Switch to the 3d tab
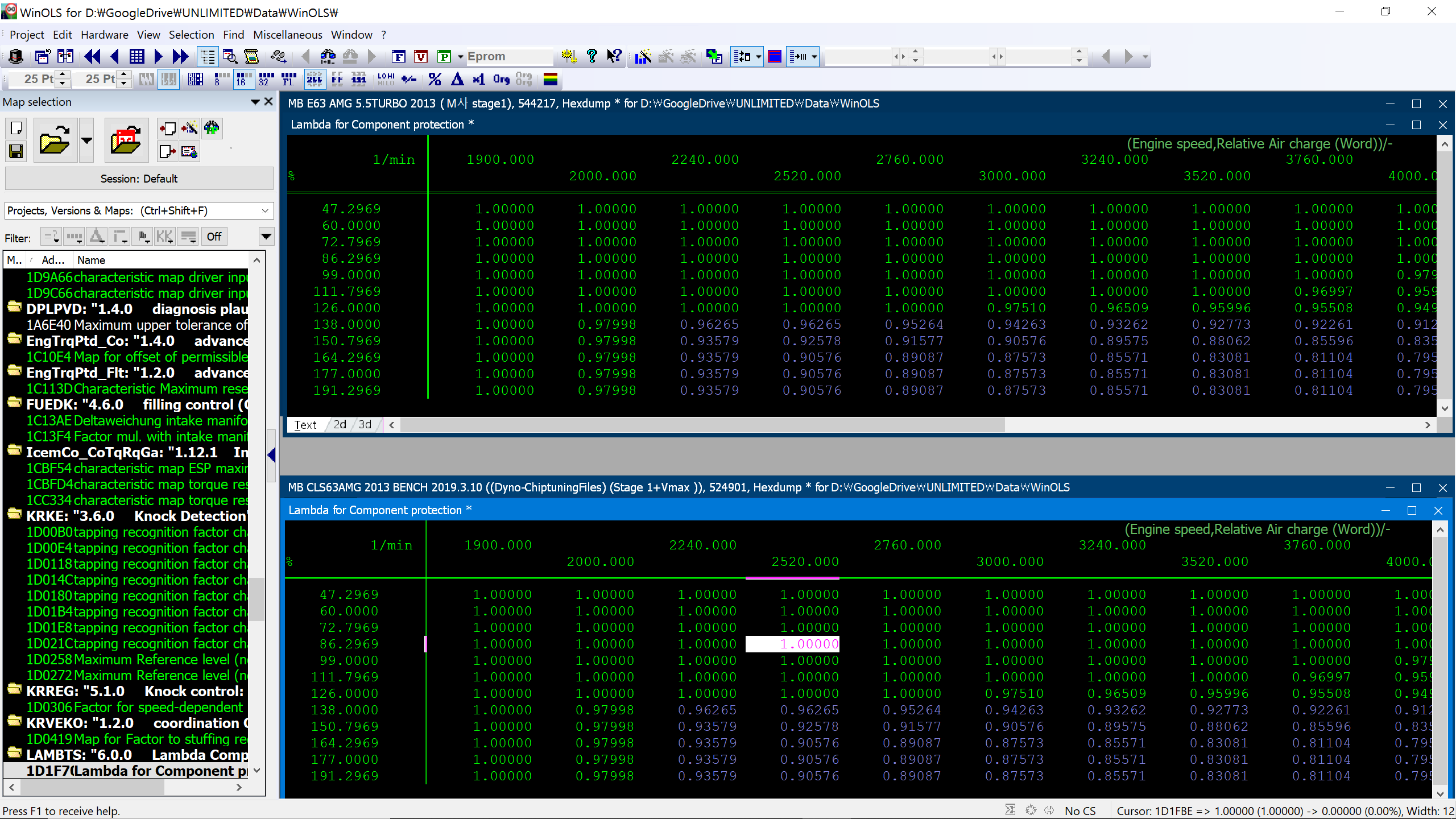 (365, 424)
